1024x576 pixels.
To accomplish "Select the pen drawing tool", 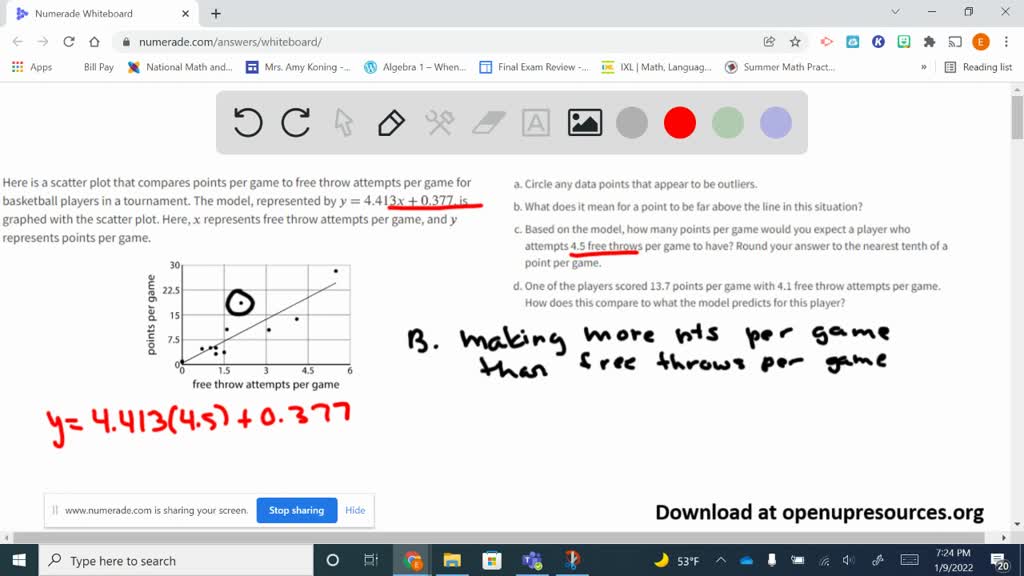I will tap(390, 121).
